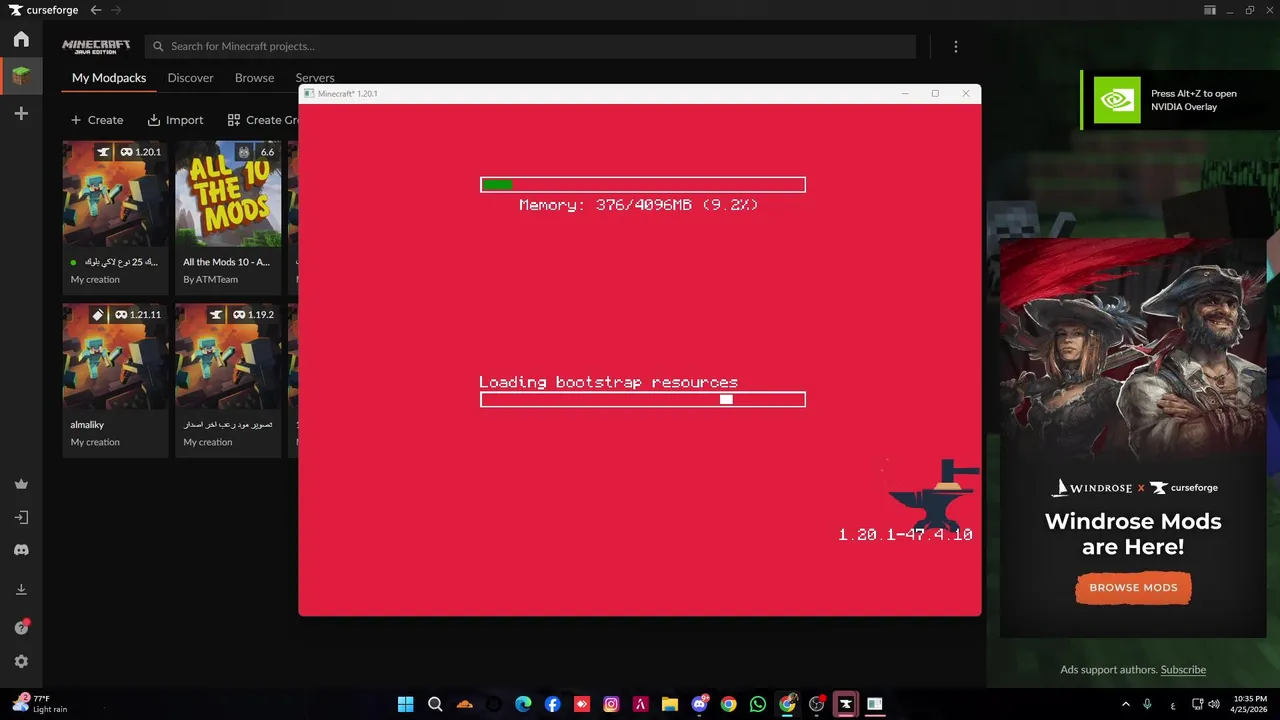Open Instagram from the taskbar
Viewport: 1280px width, 720px height.
[x=611, y=704]
